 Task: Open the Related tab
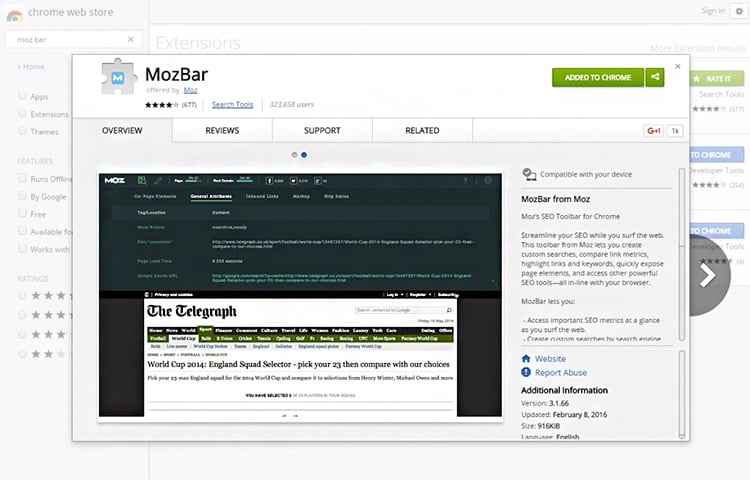(x=422, y=131)
